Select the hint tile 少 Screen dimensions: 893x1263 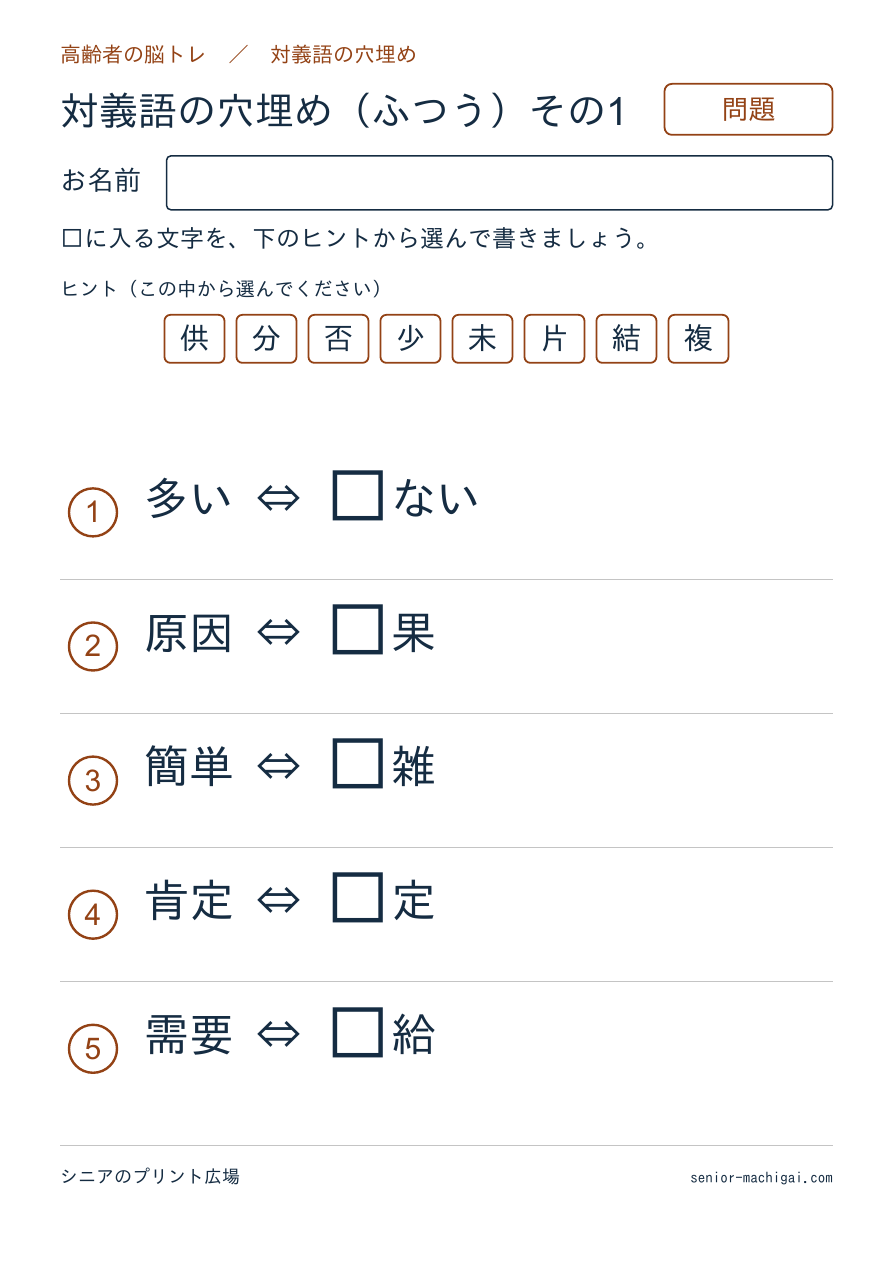tap(410, 339)
